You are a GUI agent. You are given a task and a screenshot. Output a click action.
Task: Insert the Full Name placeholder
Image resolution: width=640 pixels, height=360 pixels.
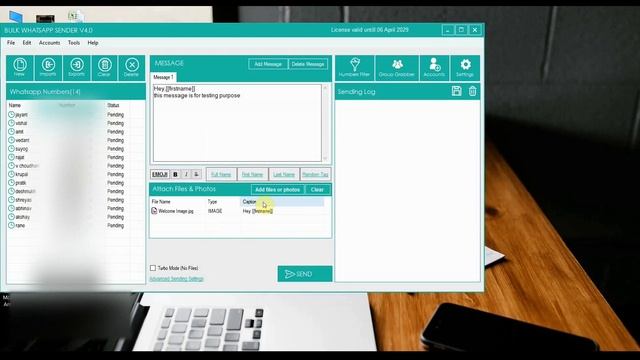pyautogui.click(x=221, y=174)
